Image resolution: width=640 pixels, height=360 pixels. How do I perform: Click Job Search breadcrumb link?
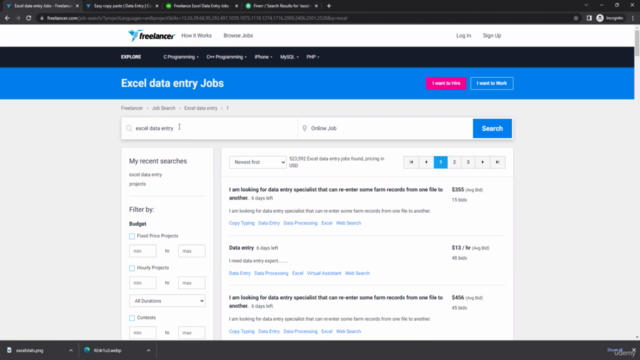coord(163,108)
